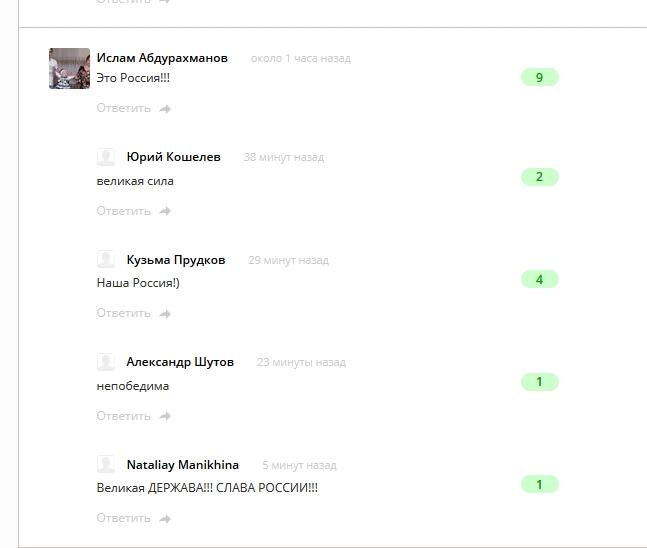Open the author name Nataliay Manikhina

[183, 465]
